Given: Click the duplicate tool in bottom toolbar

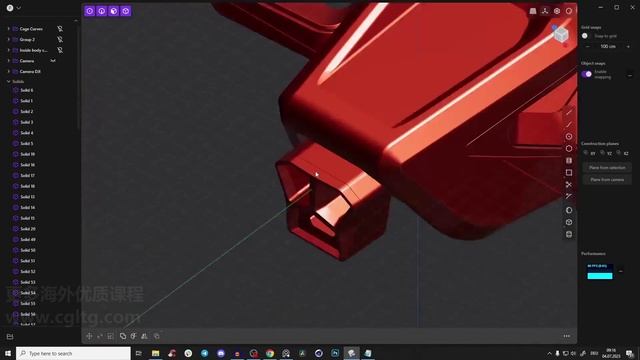Looking at the screenshot, I should pos(156,336).
